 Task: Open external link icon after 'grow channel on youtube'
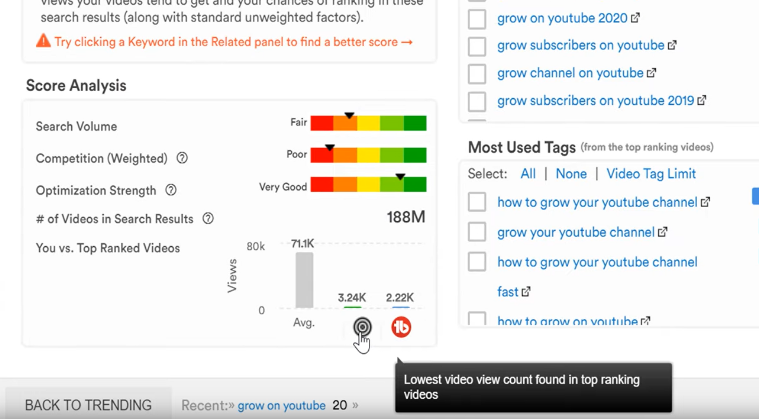652,73
